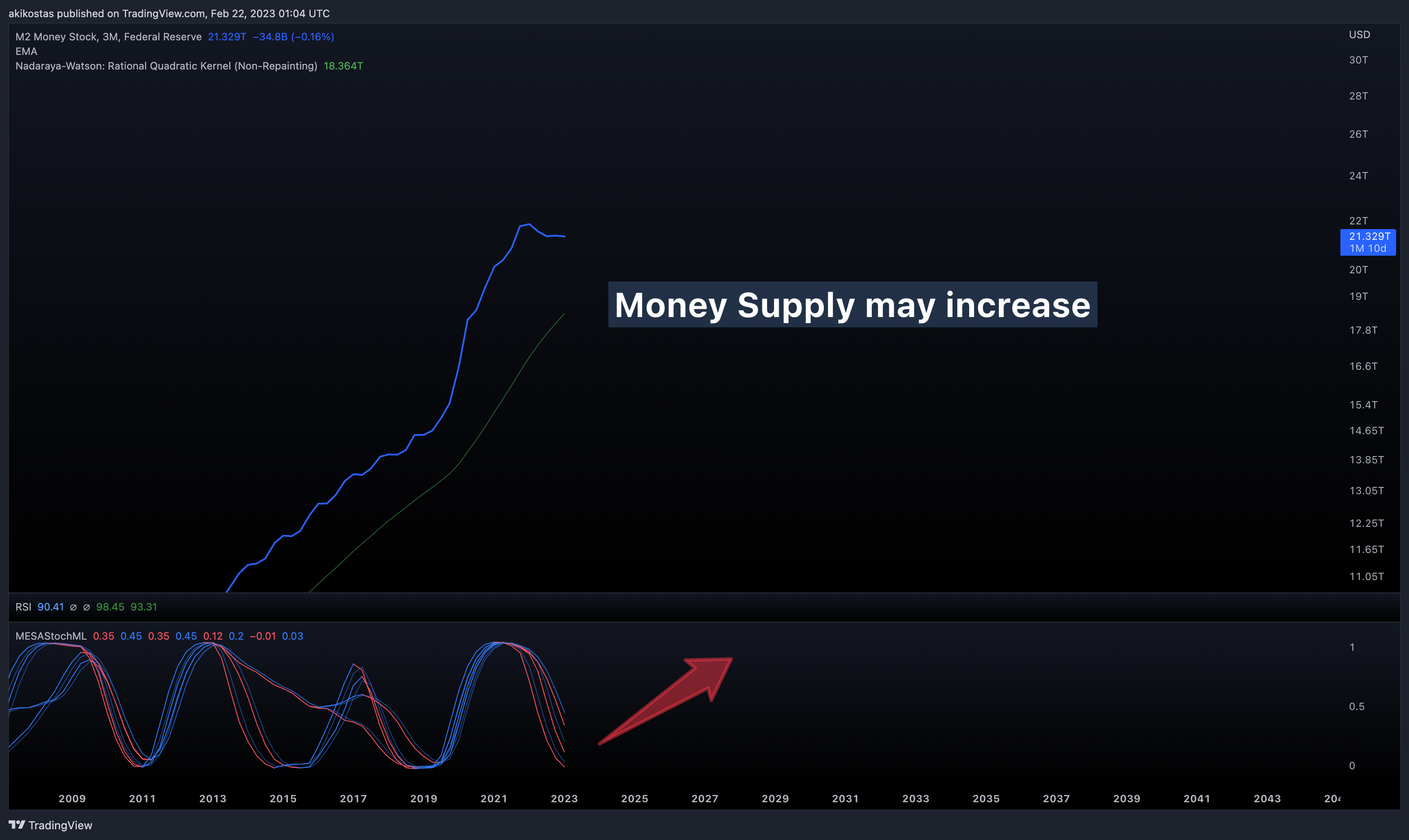Click the 2031 time axis label

(845, 799)
